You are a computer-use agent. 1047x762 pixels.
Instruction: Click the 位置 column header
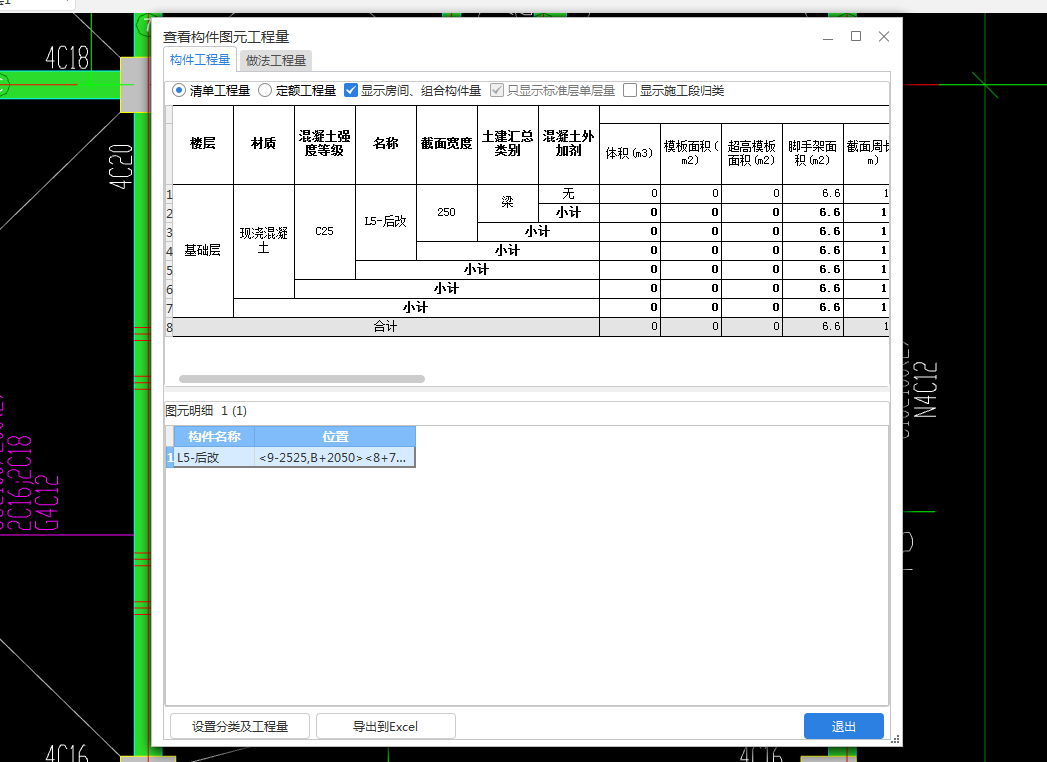point(335,436)
